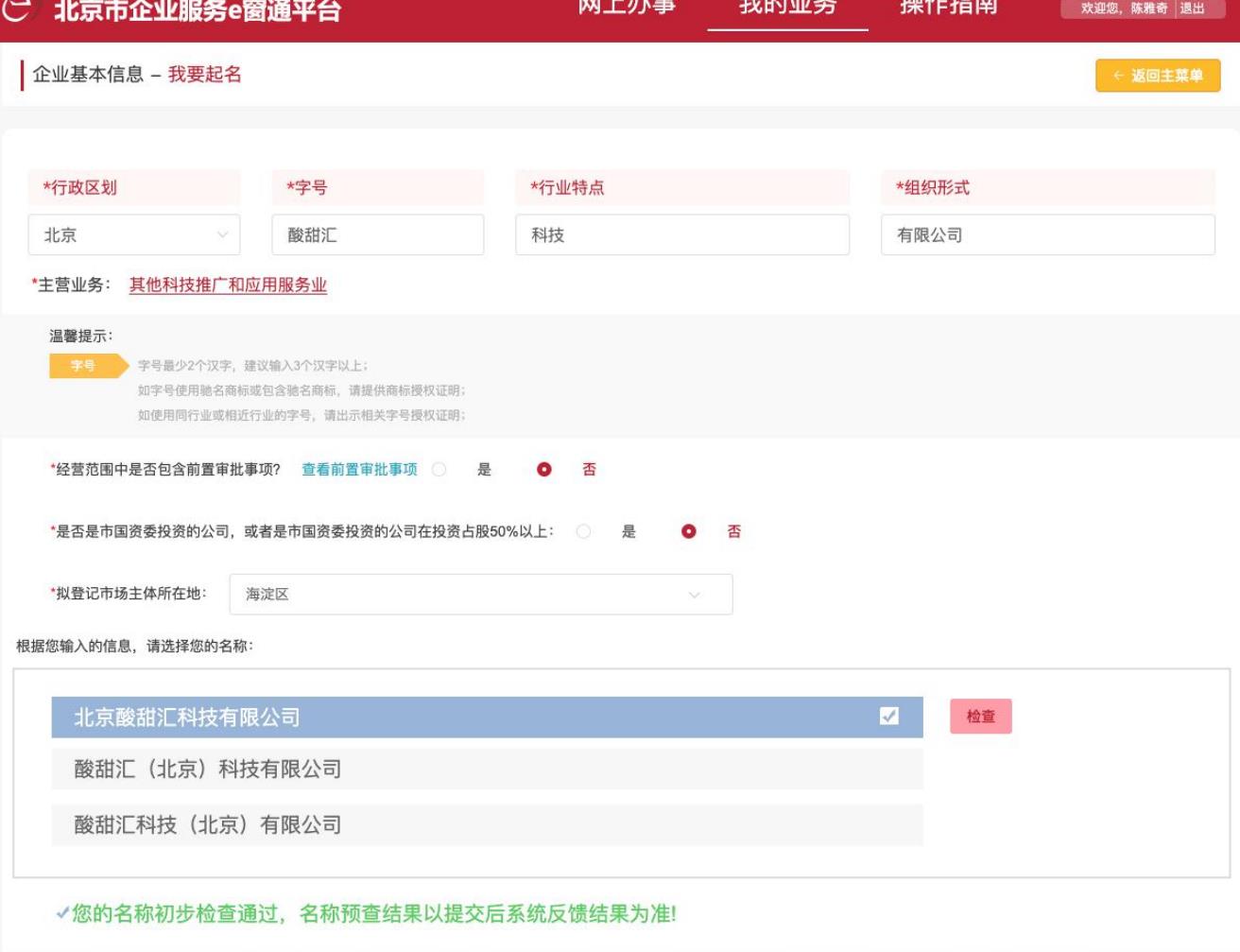Switch to the 我的业务 tab

tap(787, 9)
